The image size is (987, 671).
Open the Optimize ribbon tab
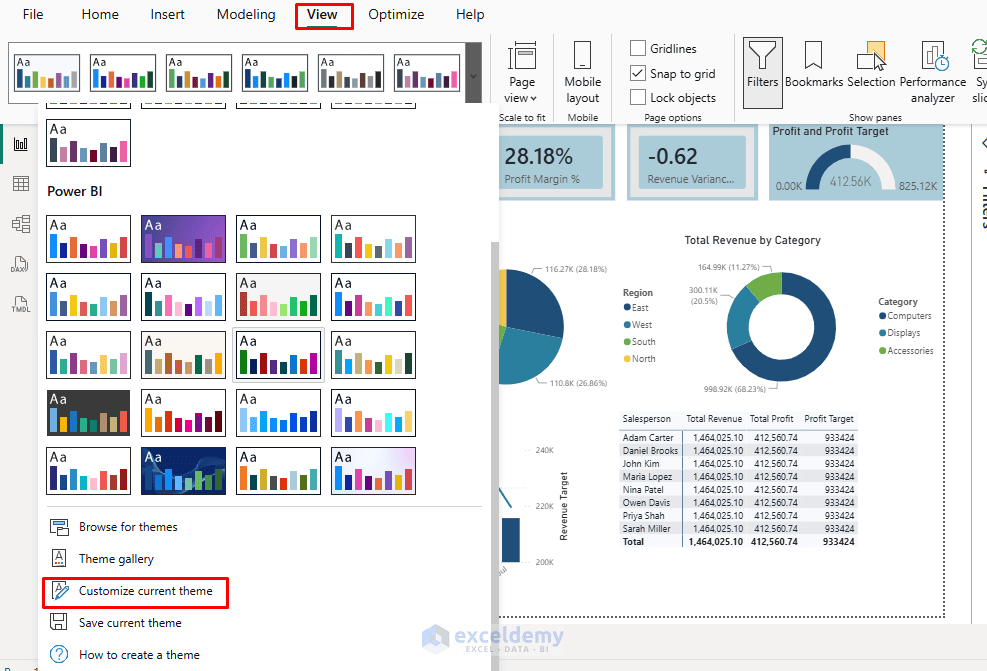point(396,14)
